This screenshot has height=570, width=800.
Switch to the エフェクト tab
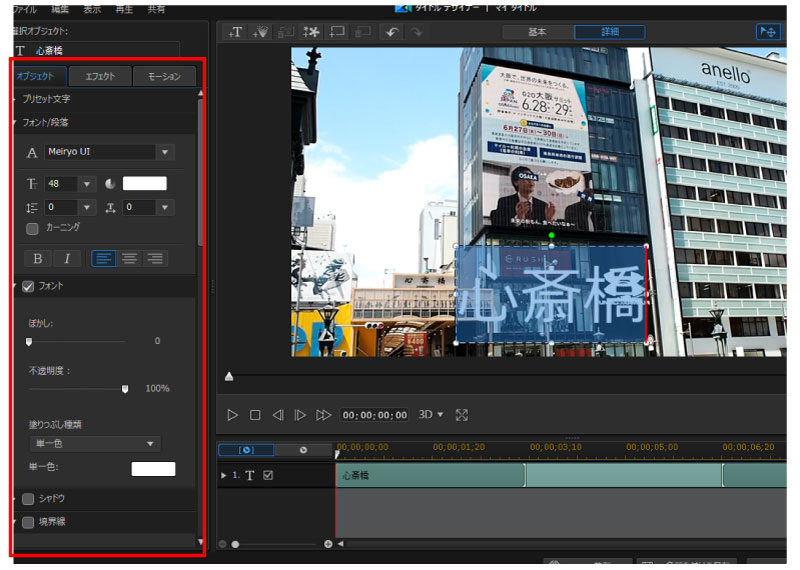click(x=100, y=76)
